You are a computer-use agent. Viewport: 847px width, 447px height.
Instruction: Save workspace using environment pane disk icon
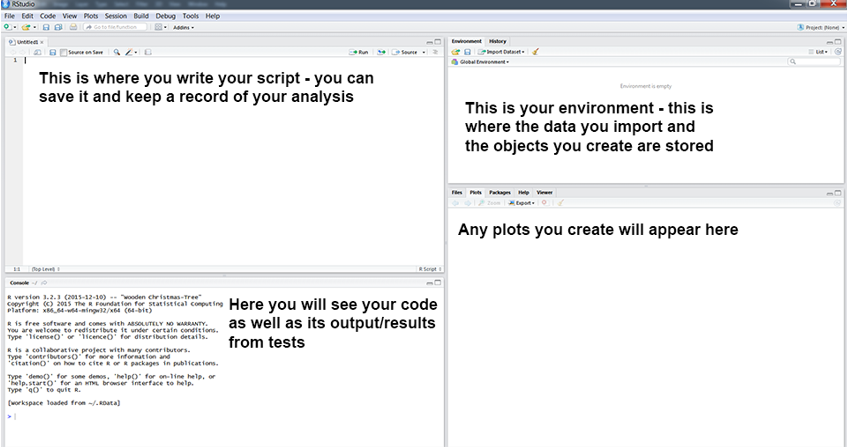pos(467,51)
